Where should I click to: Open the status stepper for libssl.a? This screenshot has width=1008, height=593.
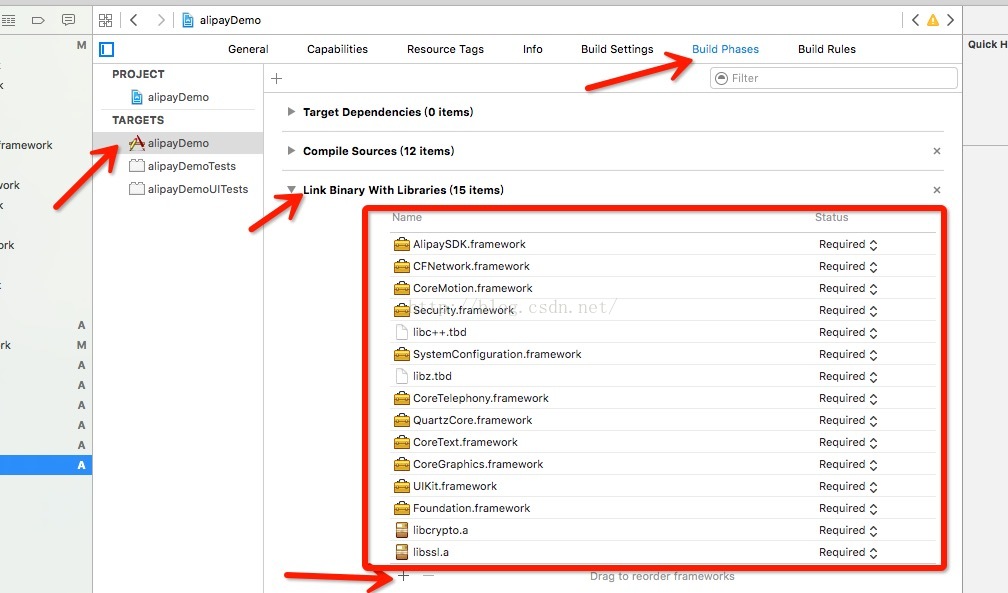873,552
